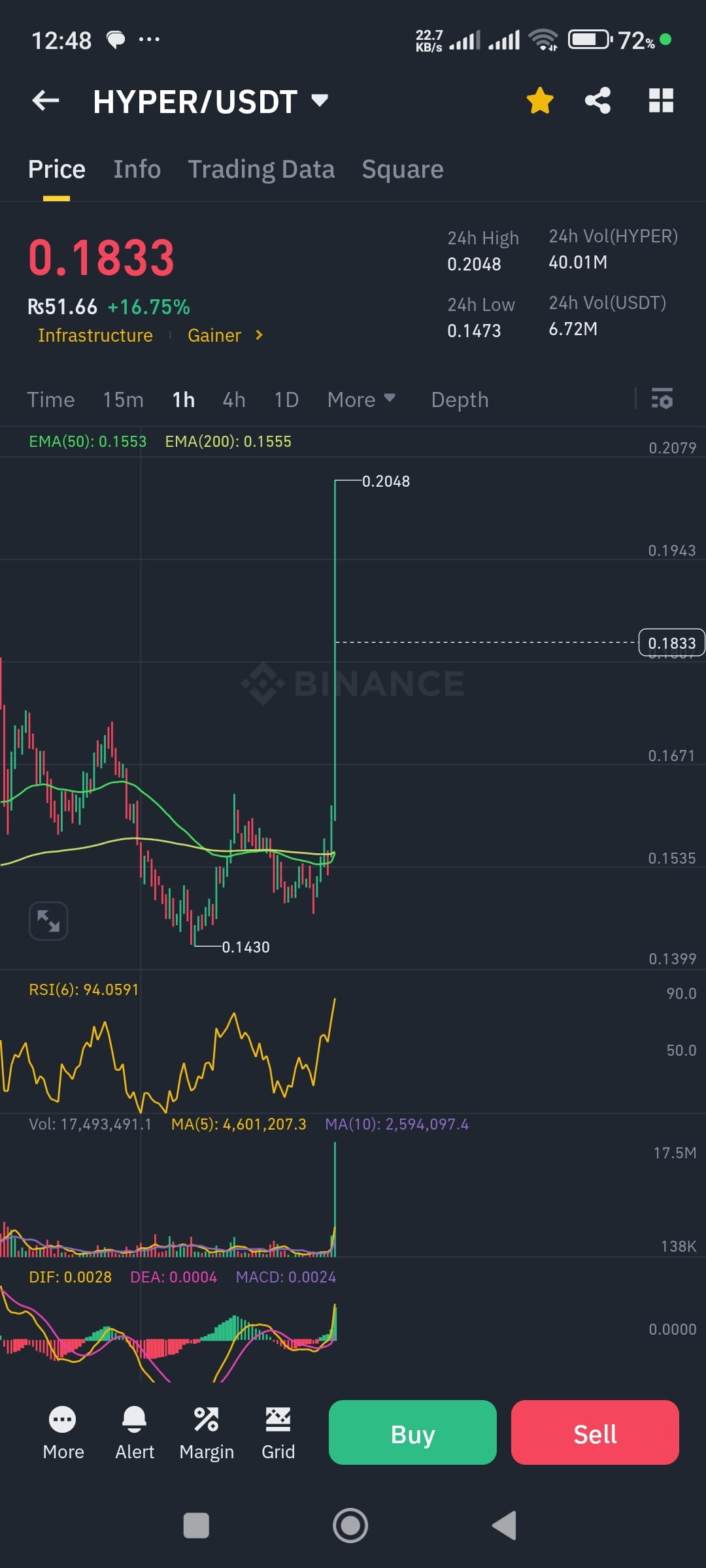706x1568 pixels.
Task: Select the 1h chart interval
Action: (x=184, y=400)
